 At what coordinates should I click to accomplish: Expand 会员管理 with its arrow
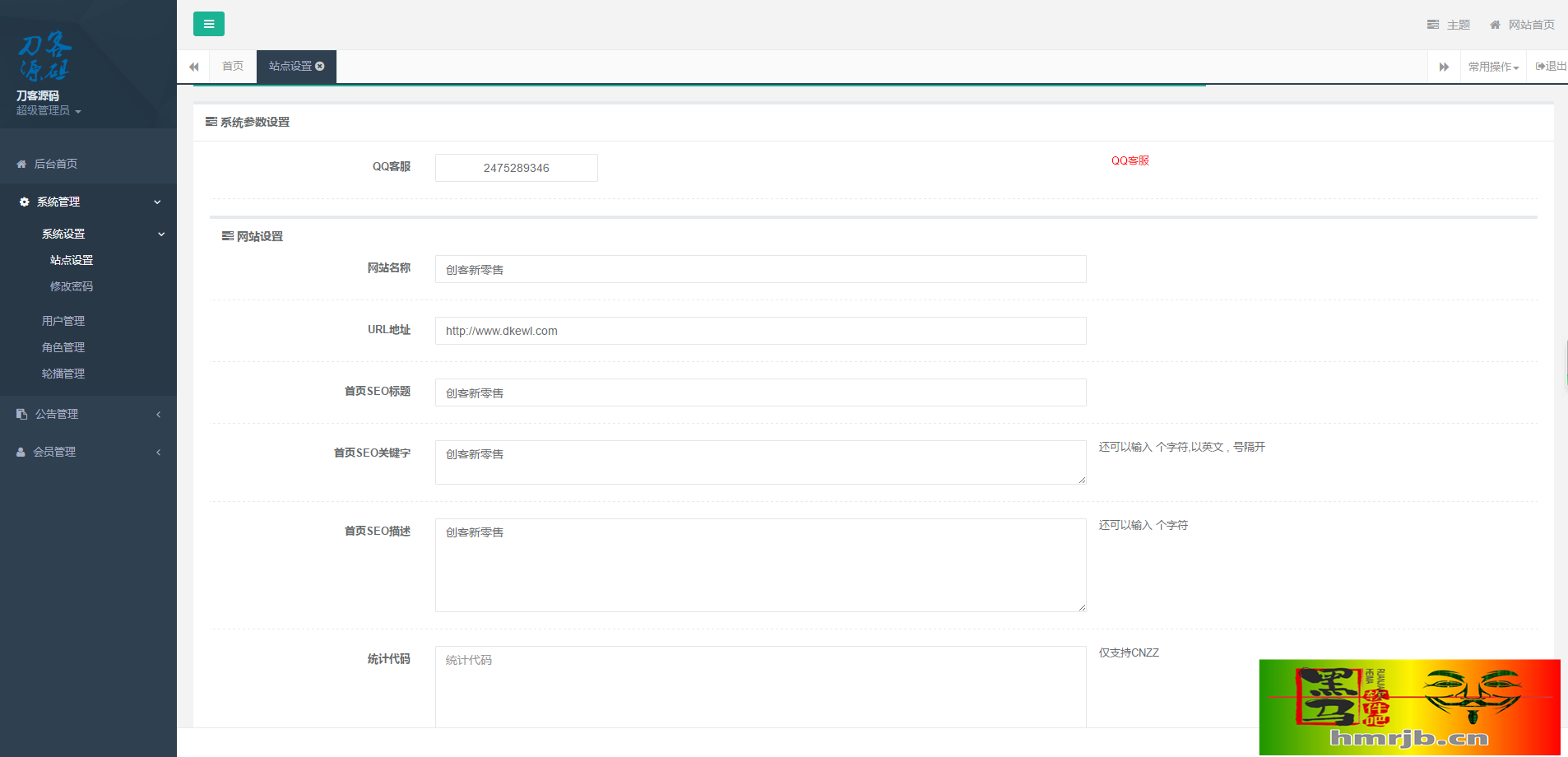(x=158, y=452)
